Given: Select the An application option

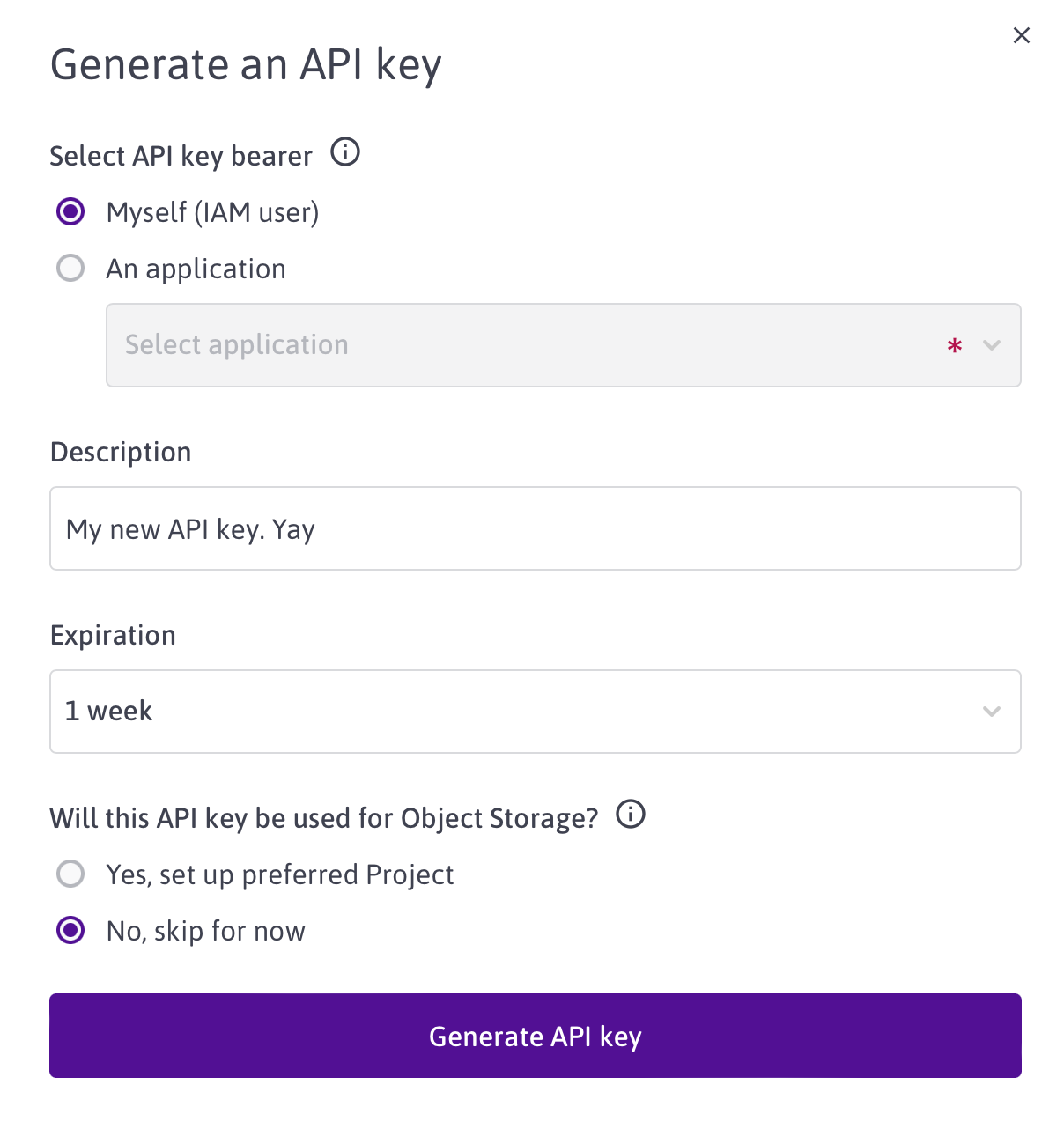Looking at the screenshot, I should point(70,268).
